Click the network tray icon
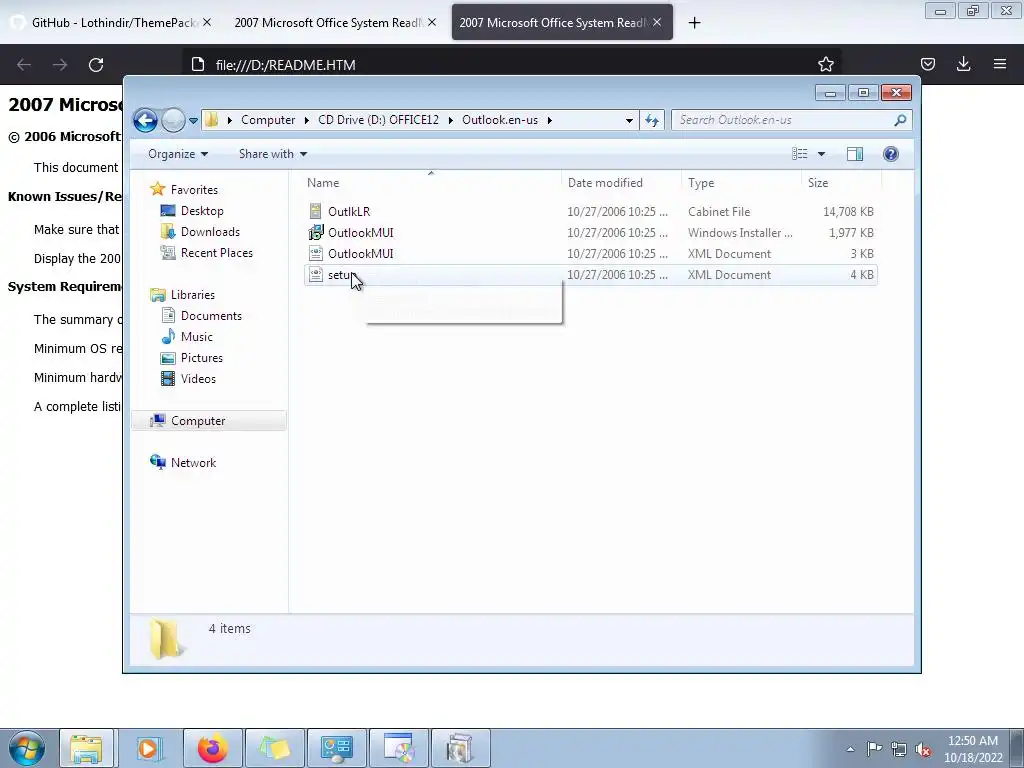 click(x=899, y=749)
